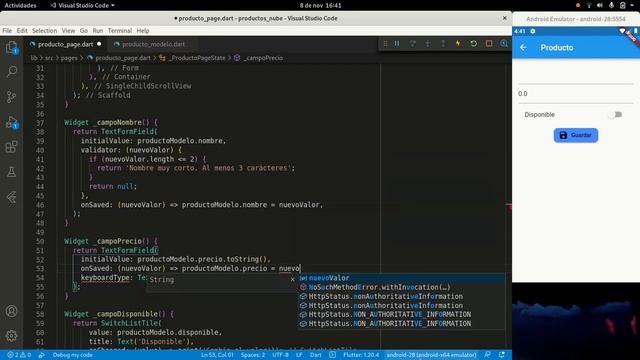Click UTF-8 encoding status item
Viewport: 640px width, 360px height.
[280, 355]
